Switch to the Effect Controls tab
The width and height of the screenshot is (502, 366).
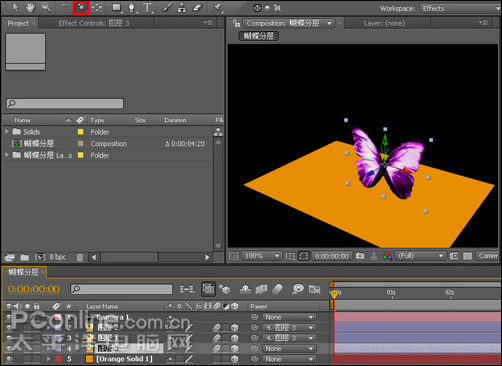pyautogui.click(x=94, y=23)
